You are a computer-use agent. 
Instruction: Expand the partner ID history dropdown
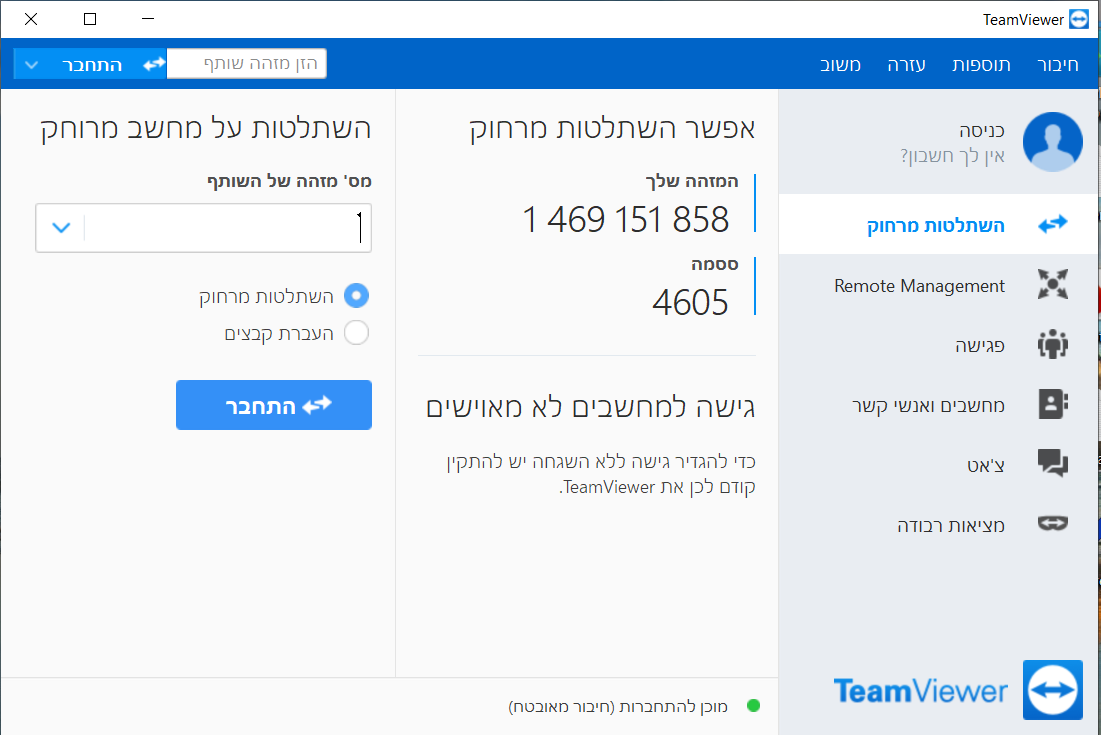(x=61, y=228)
